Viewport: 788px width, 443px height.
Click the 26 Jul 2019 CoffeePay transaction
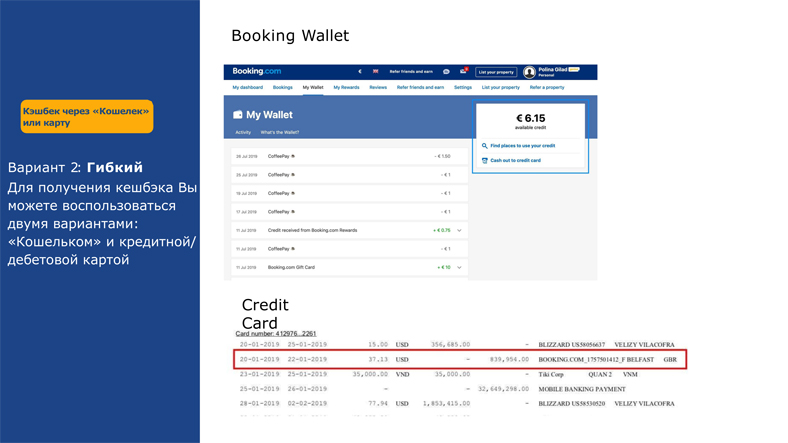pyautogui.click(x=349, y=156)
